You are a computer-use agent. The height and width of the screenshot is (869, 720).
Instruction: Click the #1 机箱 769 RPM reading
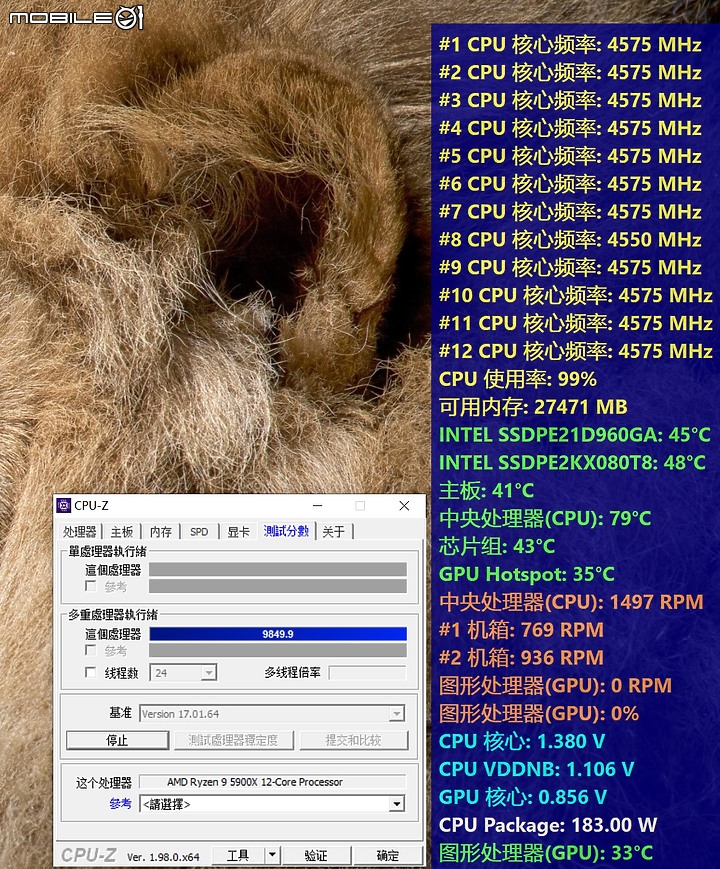[521, 630]
